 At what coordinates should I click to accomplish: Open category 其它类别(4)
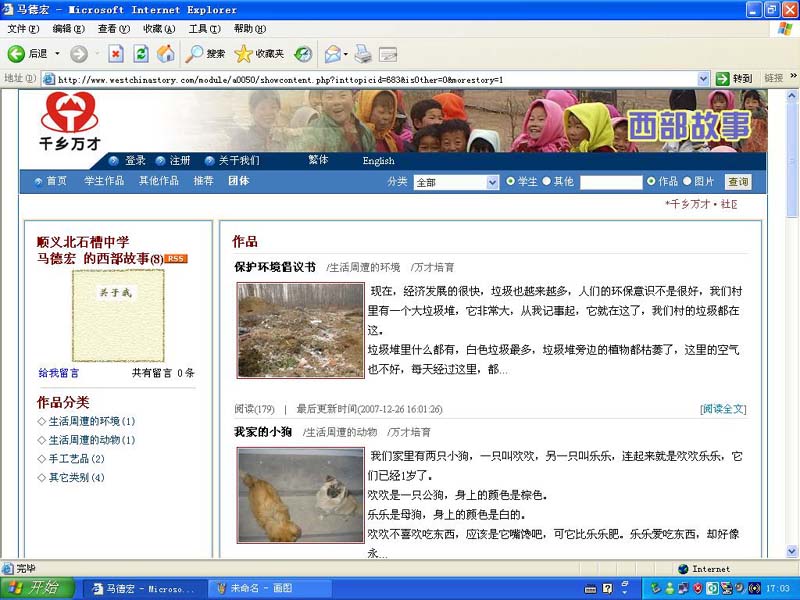tap(76, 478)
